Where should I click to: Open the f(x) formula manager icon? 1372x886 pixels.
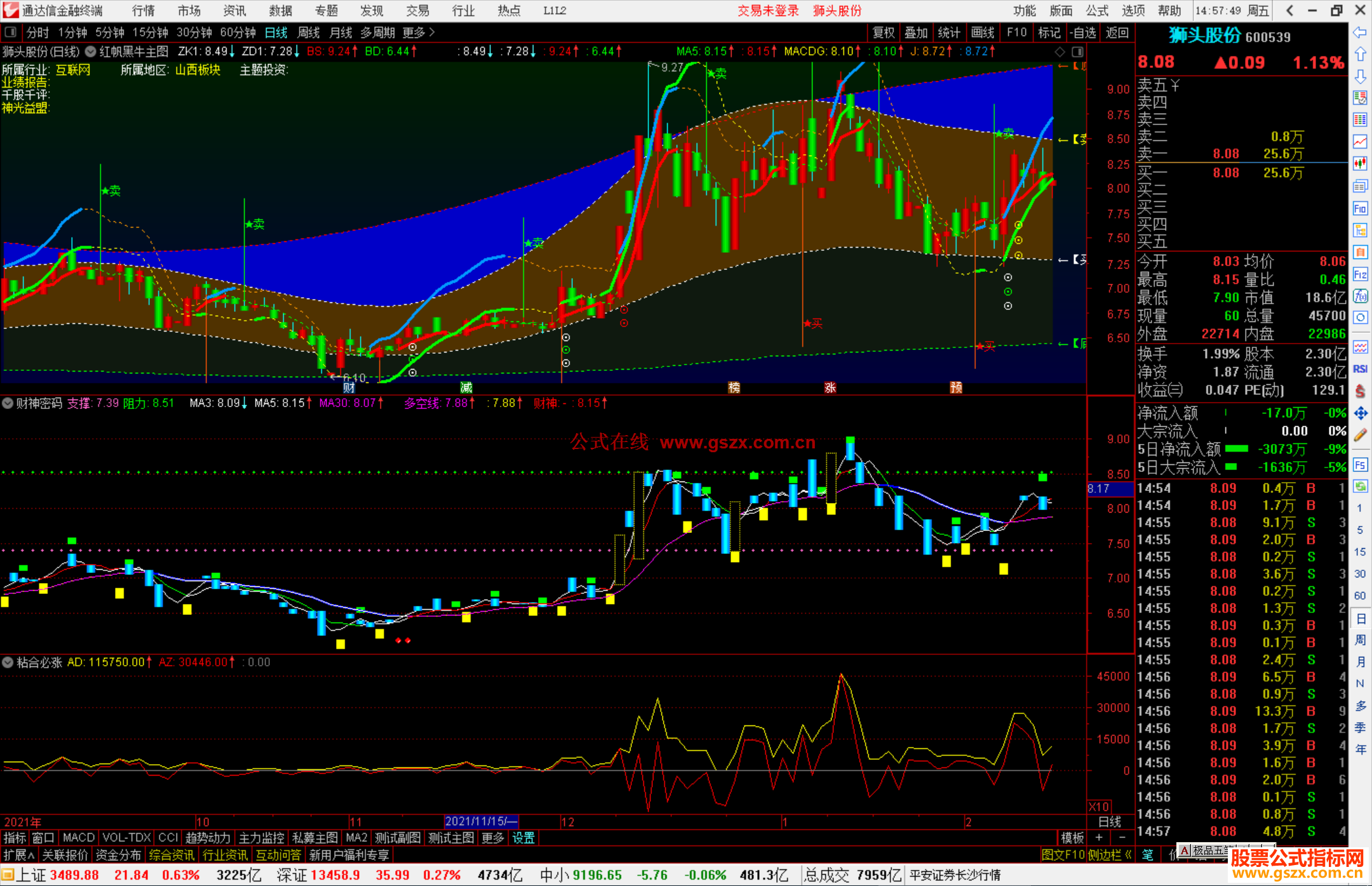1360,296
